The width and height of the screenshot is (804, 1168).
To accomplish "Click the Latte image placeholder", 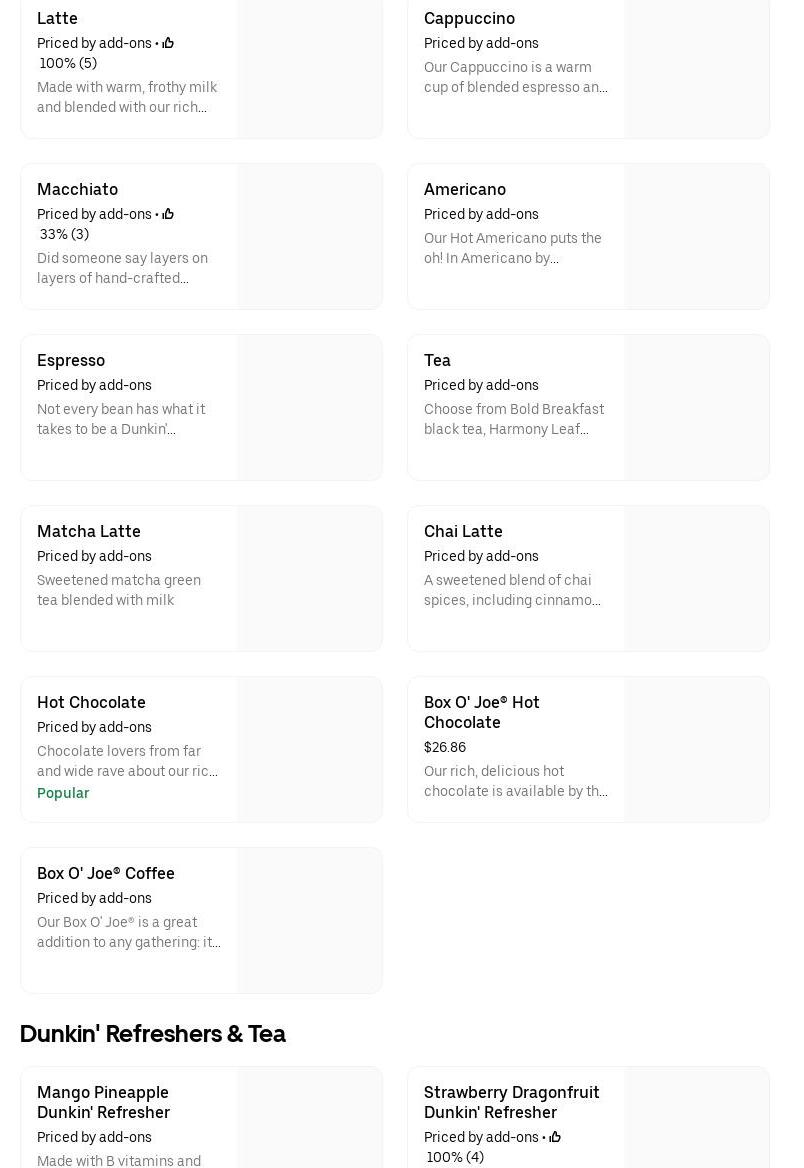I will point(310,67).
